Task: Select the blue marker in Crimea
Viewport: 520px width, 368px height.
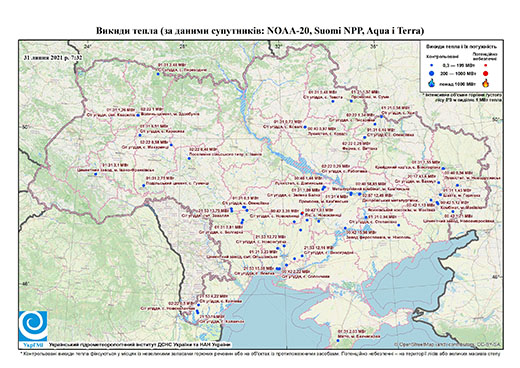Action: 338,341
